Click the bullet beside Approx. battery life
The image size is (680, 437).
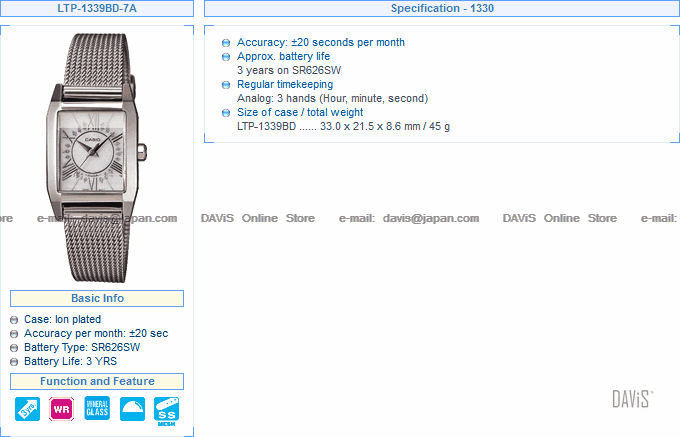(226, 57)
